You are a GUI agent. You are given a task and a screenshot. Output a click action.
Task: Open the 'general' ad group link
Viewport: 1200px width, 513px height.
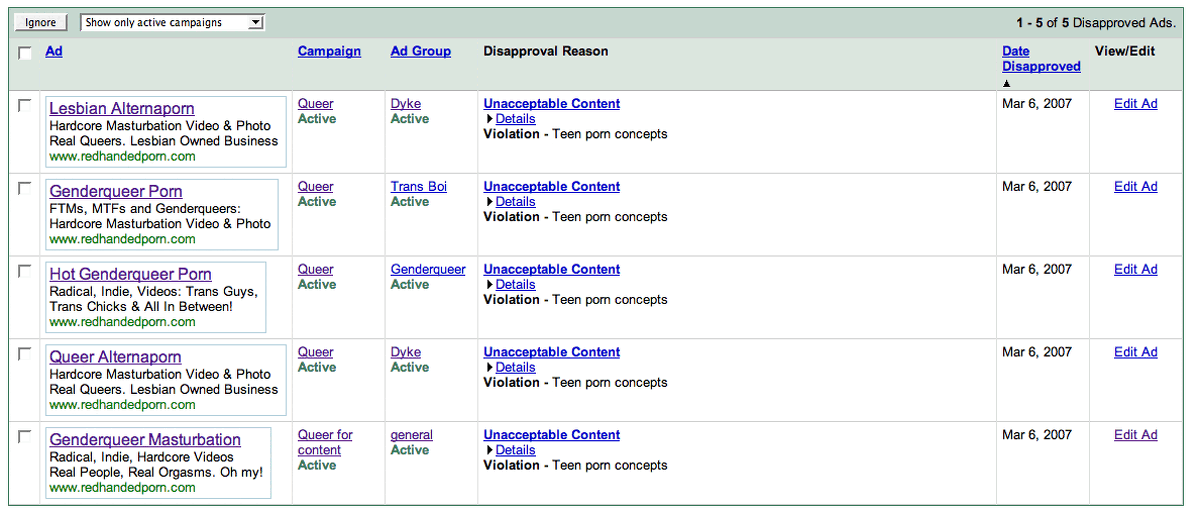click(x=411, y=435)
